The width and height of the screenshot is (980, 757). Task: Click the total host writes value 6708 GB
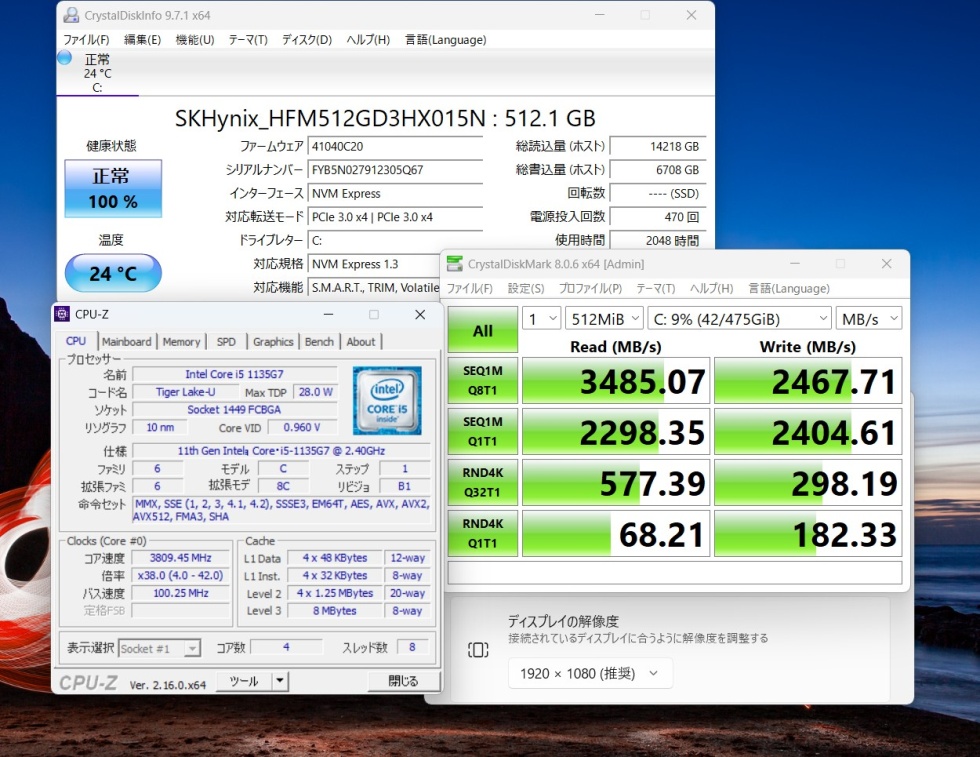(x=658, y=169)
